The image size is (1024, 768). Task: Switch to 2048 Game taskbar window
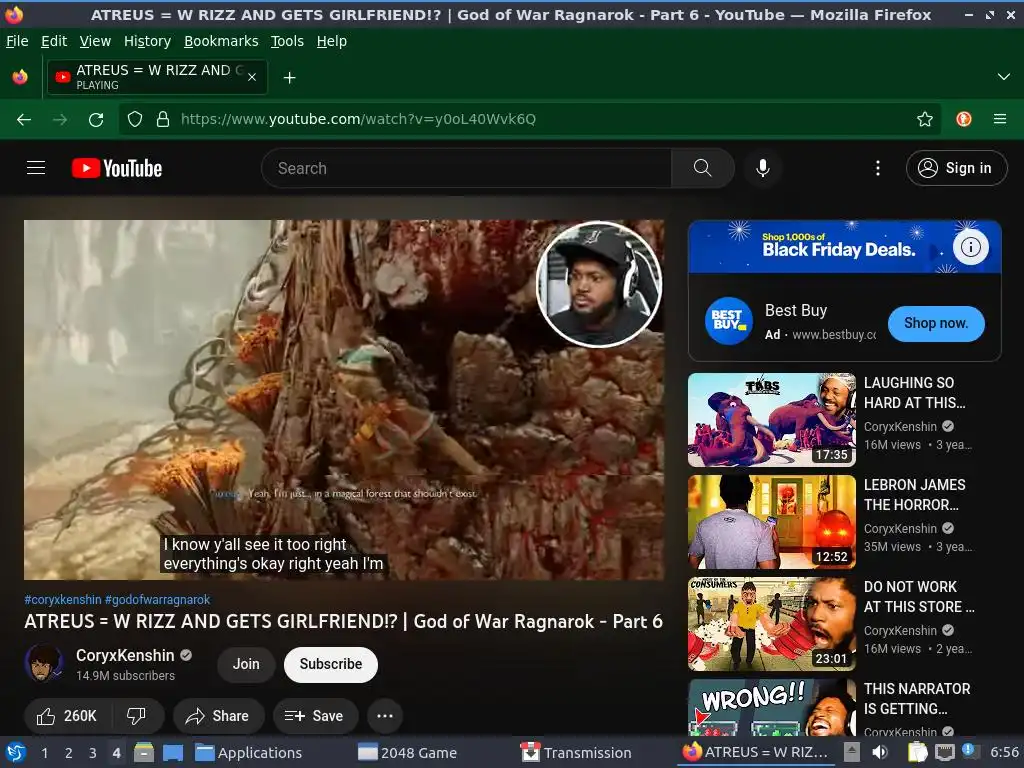[x=408, y=753]
